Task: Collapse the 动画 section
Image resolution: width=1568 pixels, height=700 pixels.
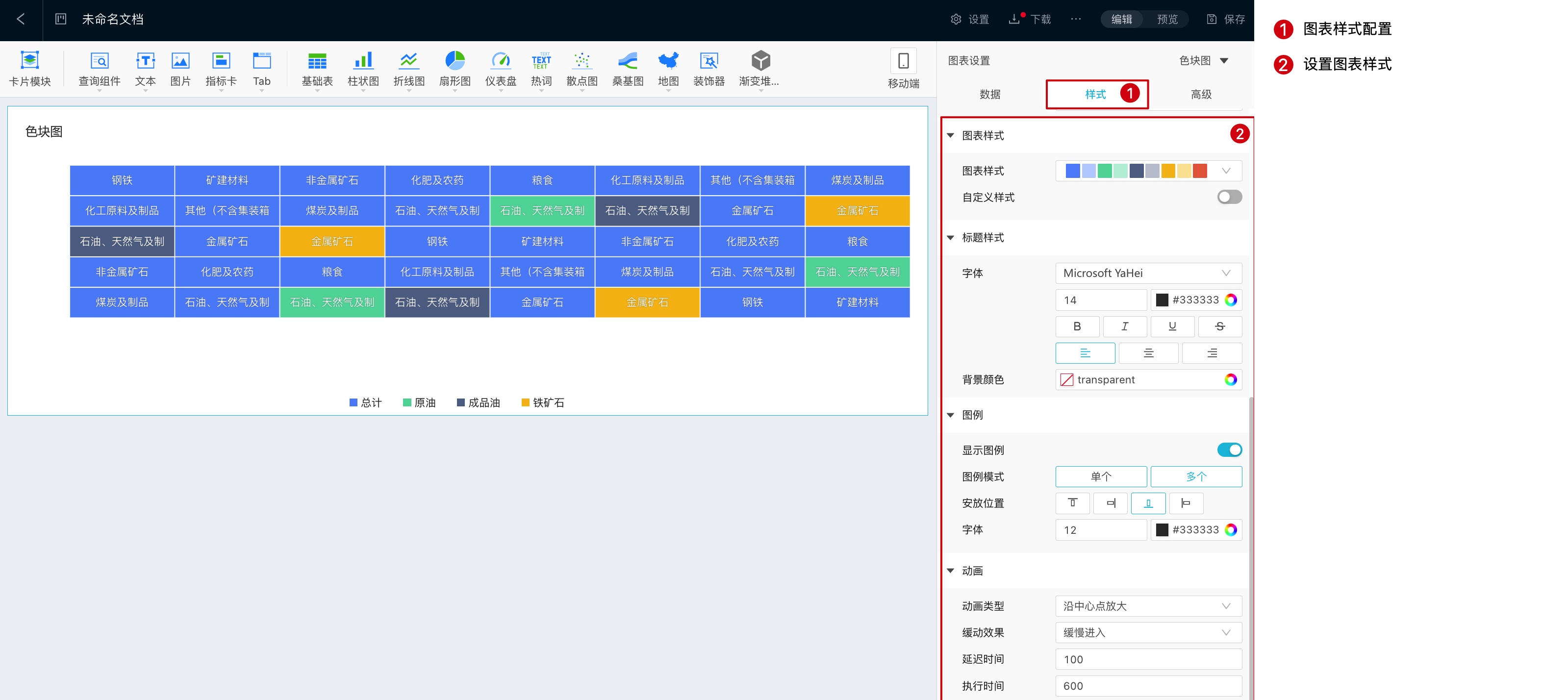Action: (950, 571)
